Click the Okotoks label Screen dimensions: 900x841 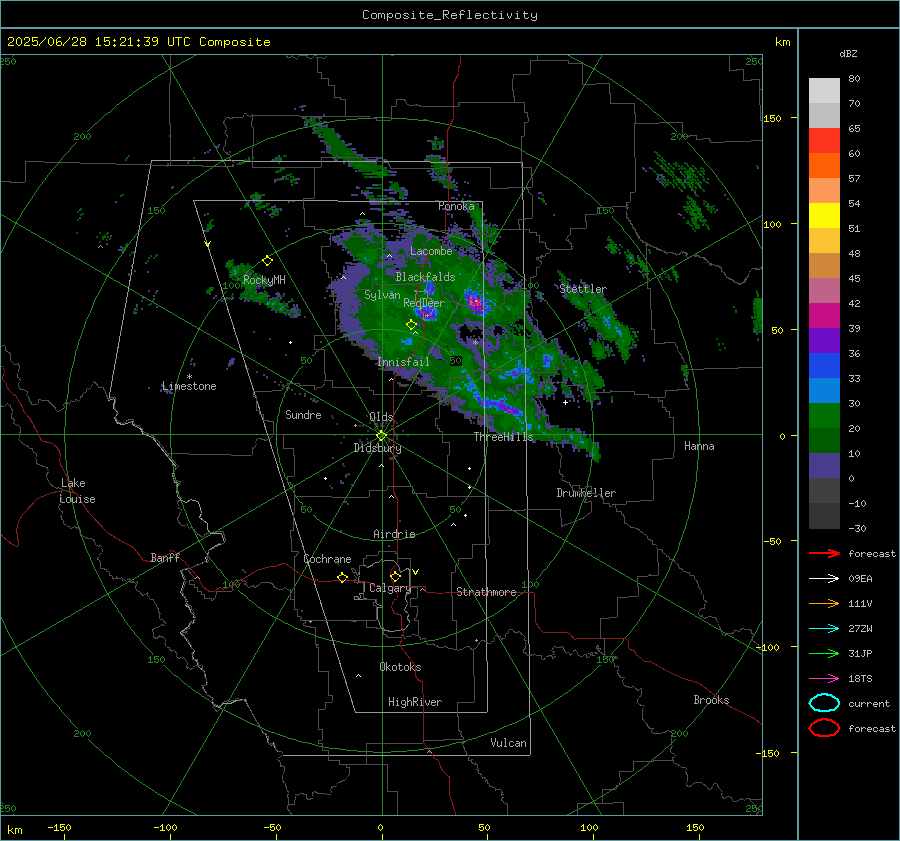pos(400,667)
